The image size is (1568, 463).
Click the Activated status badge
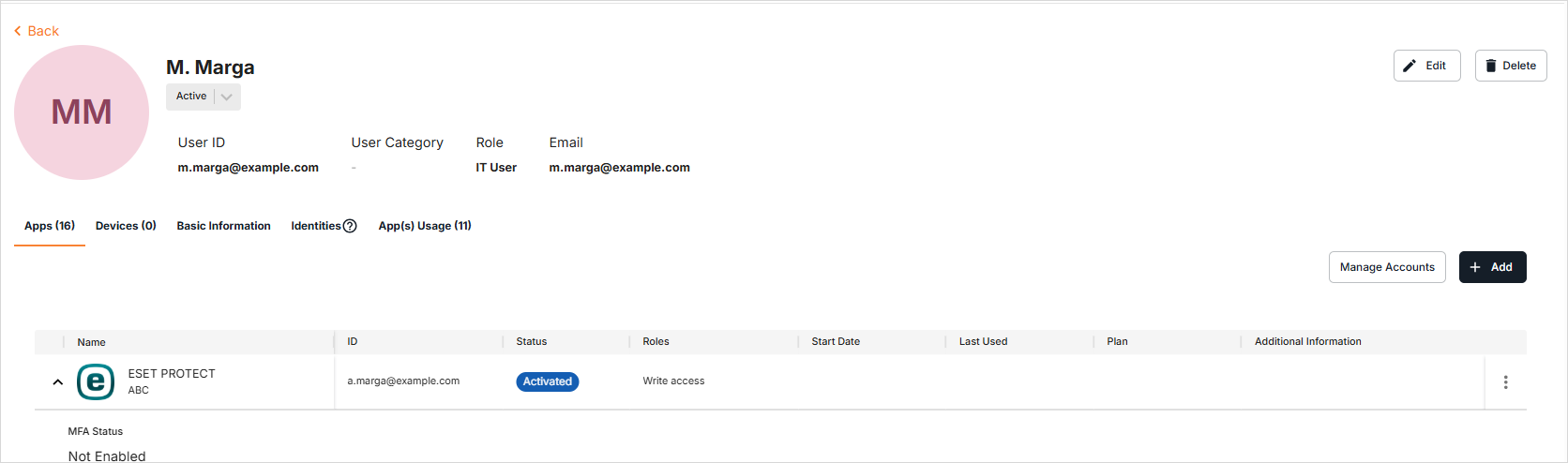[x=547, y=381]
